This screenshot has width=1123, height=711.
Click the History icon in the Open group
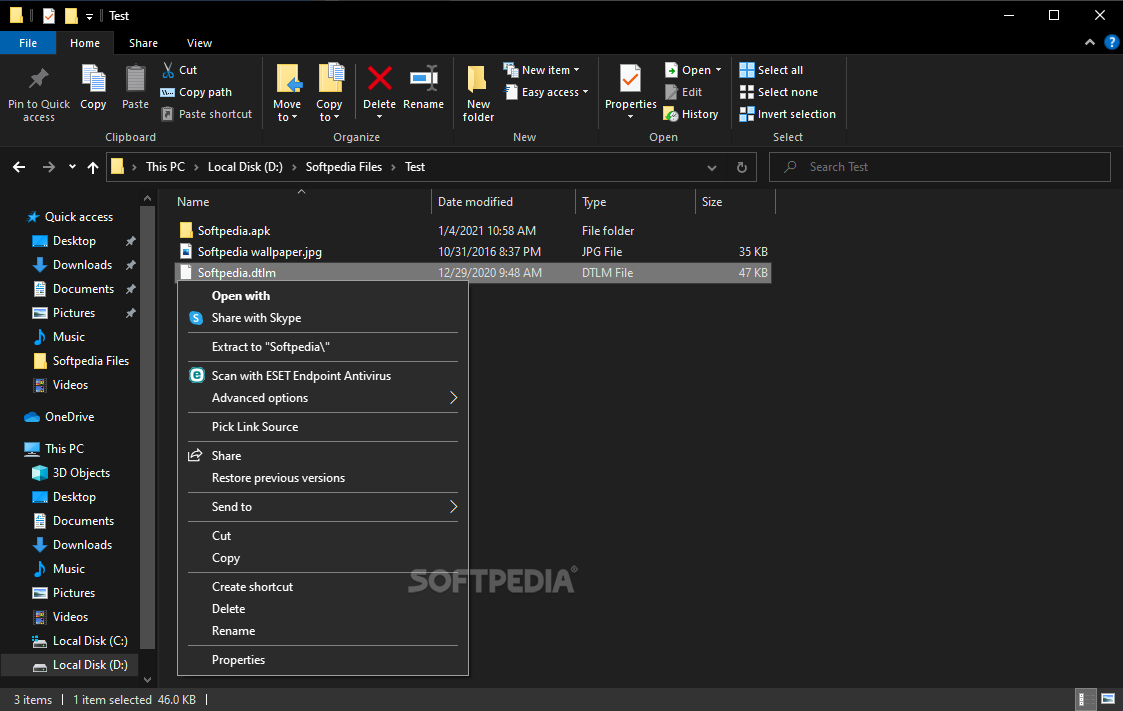(x=671, y=114)
